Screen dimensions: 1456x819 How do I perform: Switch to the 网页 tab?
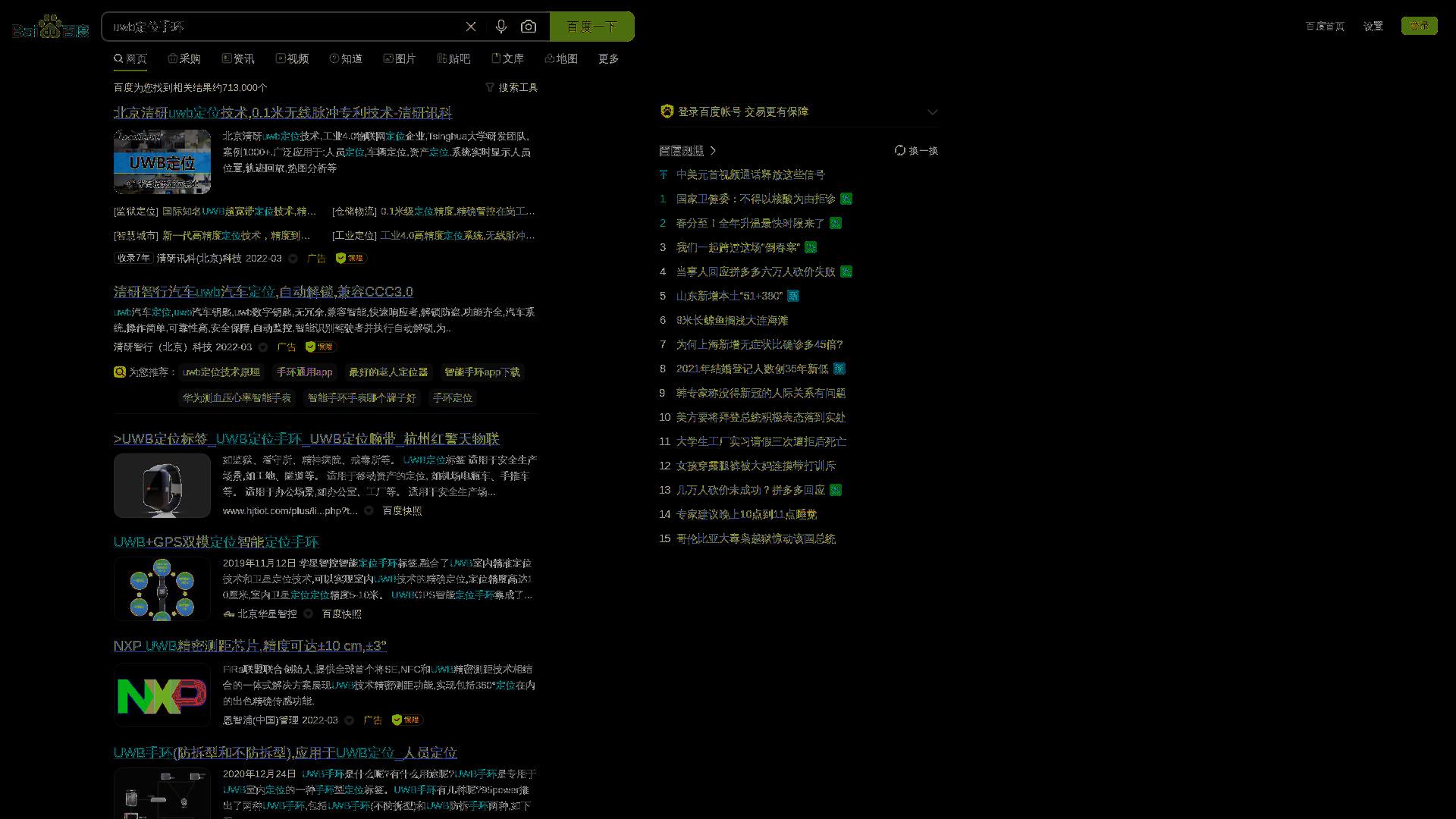(x=130, y=58)
